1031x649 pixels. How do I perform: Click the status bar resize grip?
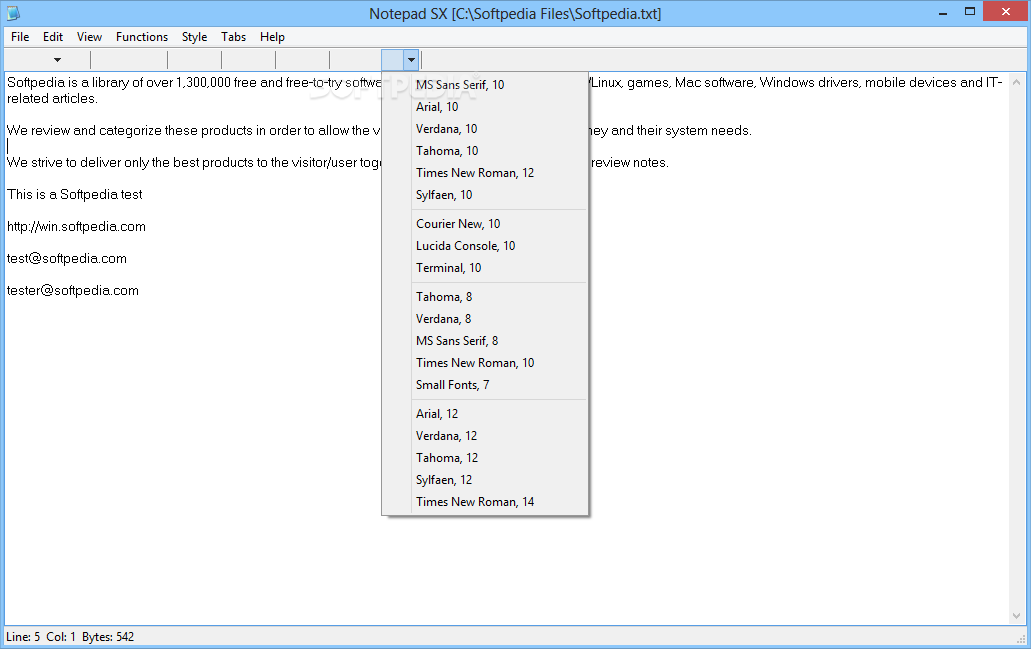[x=1021, y=638]
